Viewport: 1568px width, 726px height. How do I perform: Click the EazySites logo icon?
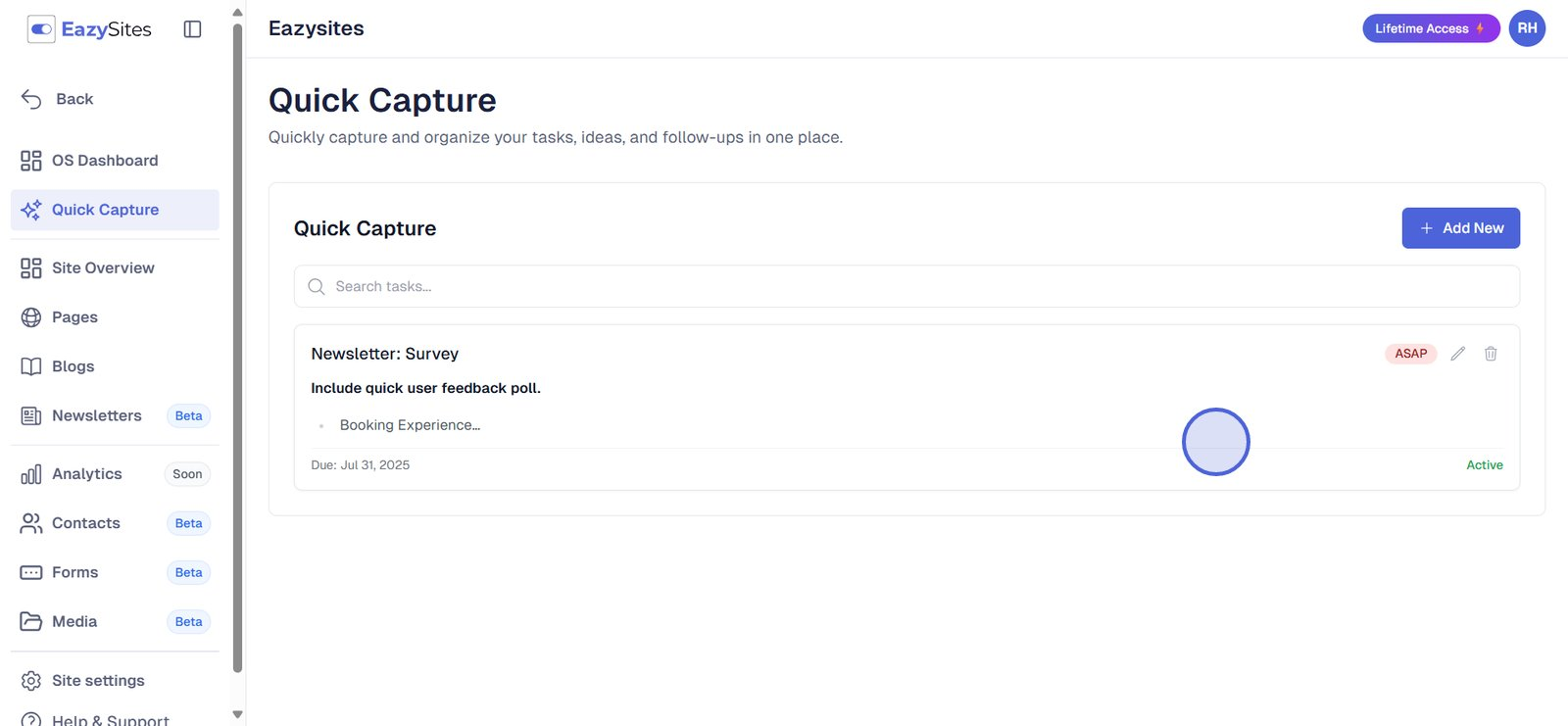(x=41, y=29)
